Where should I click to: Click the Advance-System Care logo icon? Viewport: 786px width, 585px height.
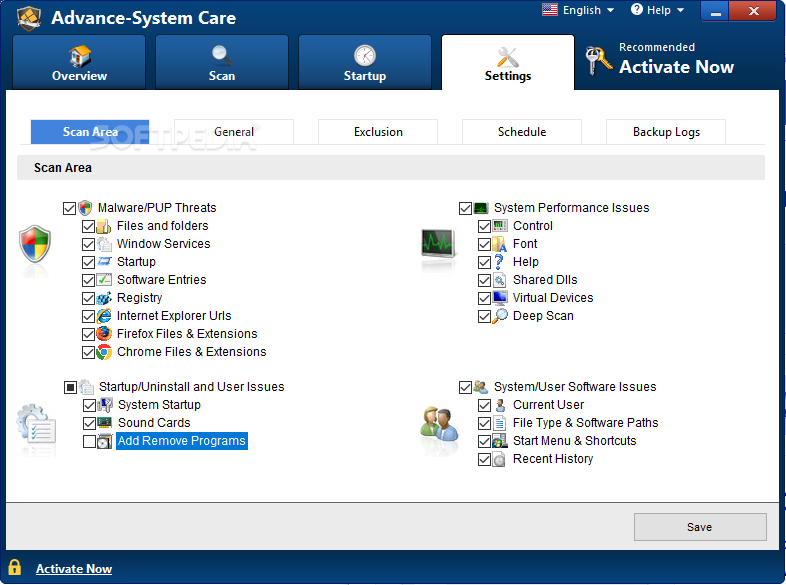[29, 18]
